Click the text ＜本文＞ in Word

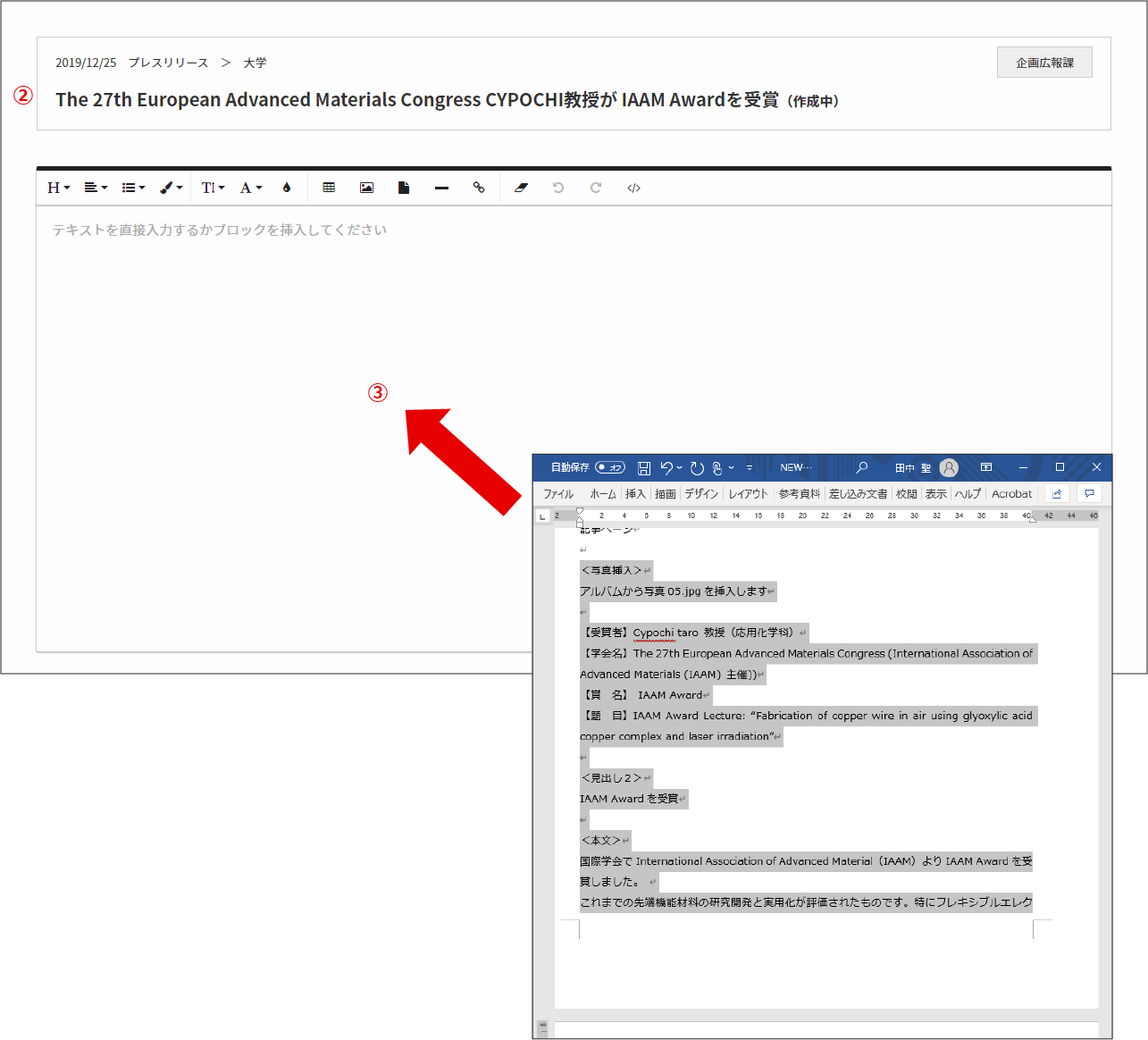[x=601, y=841]
